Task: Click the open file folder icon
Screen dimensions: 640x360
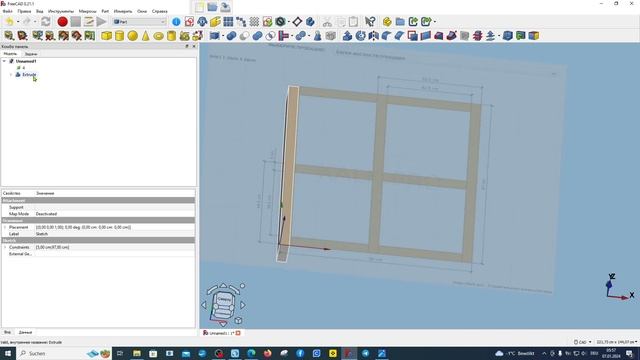Action: tap(212, 7)
